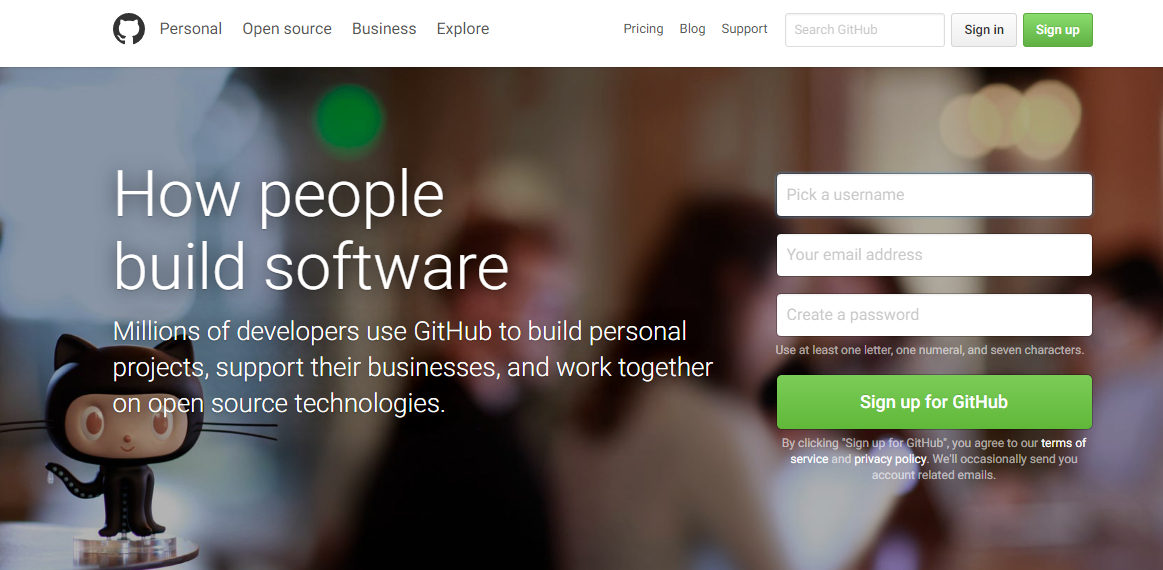1163x570 pixels.
Task: Go to the Business section
Action: [384, 29]
